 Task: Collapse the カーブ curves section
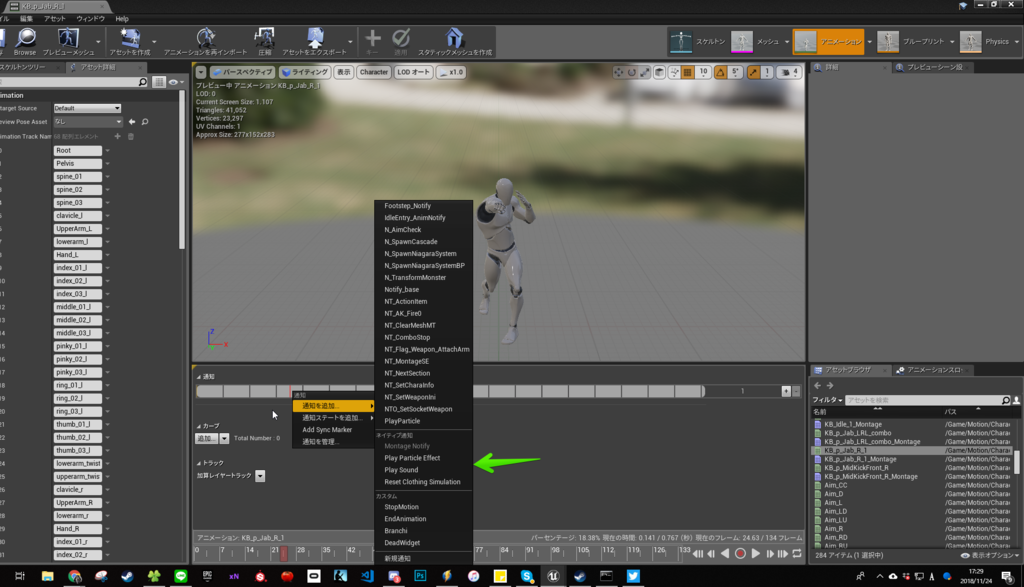pyautogui.click(x=199, y=426)
